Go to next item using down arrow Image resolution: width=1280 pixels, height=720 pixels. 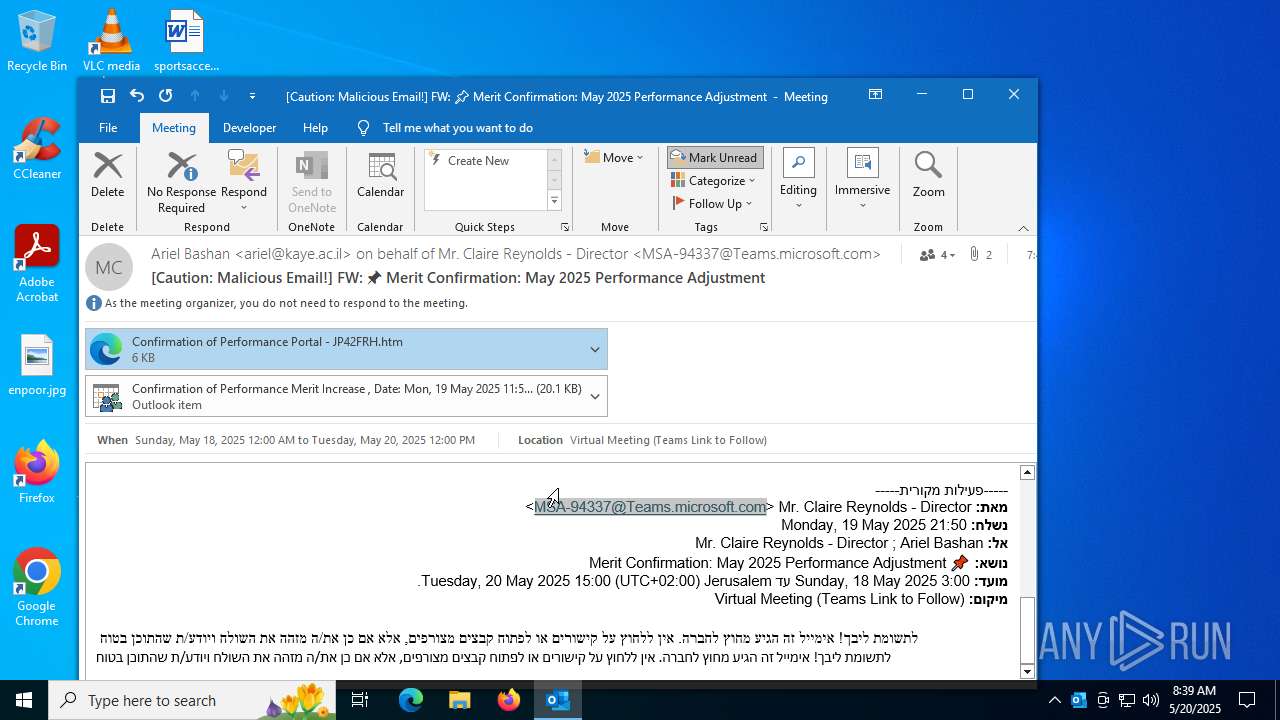tap(224, 96)
